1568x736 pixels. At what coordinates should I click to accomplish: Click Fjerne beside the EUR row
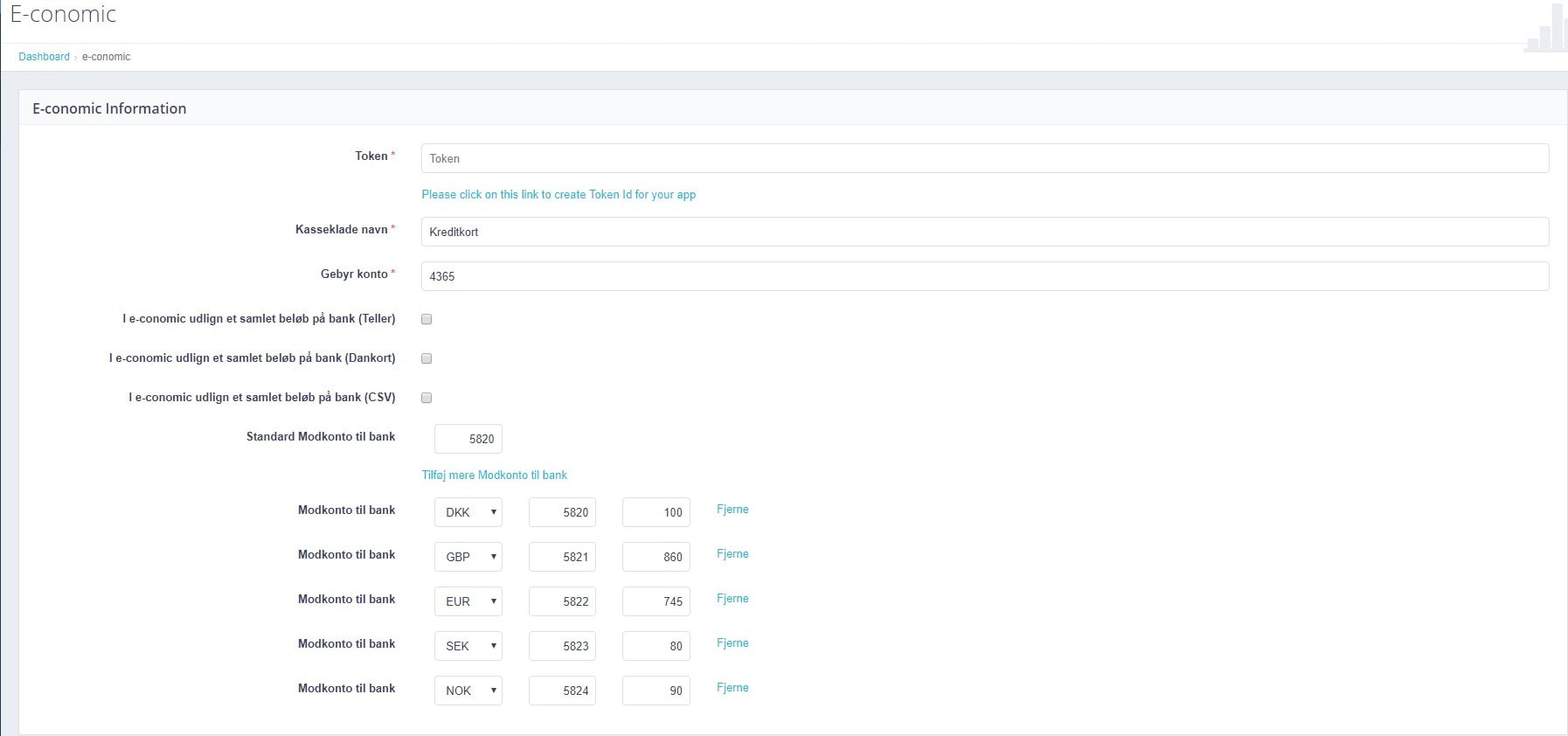tap(732, 599)
